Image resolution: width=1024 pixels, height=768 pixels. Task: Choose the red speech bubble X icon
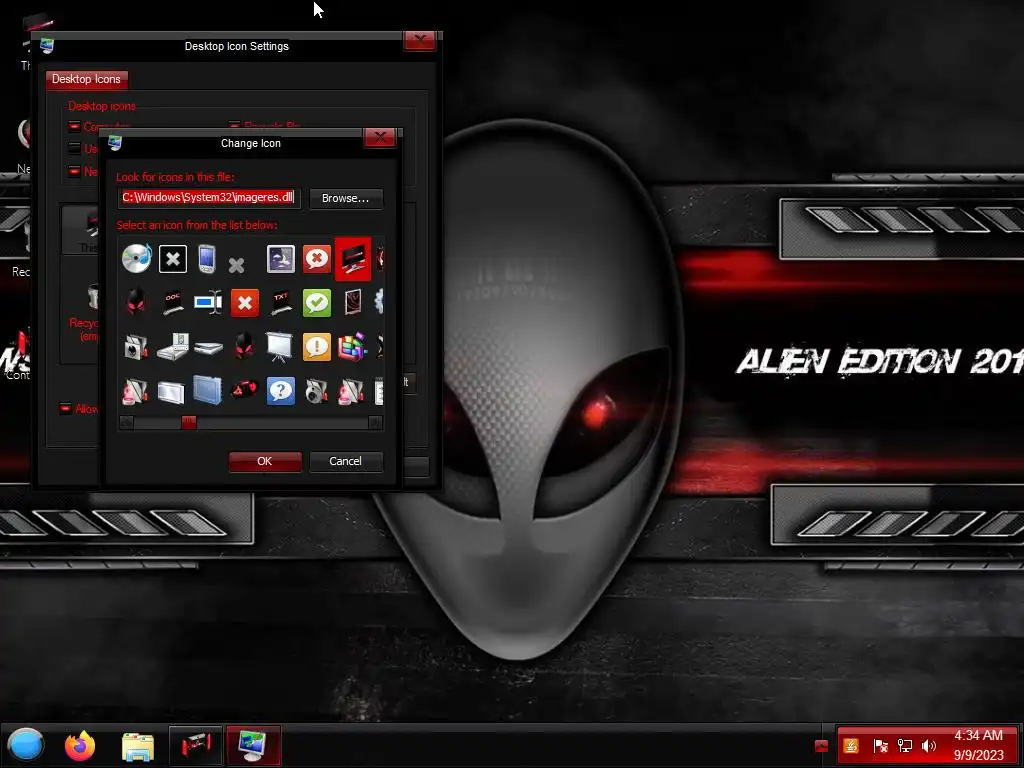317,259
